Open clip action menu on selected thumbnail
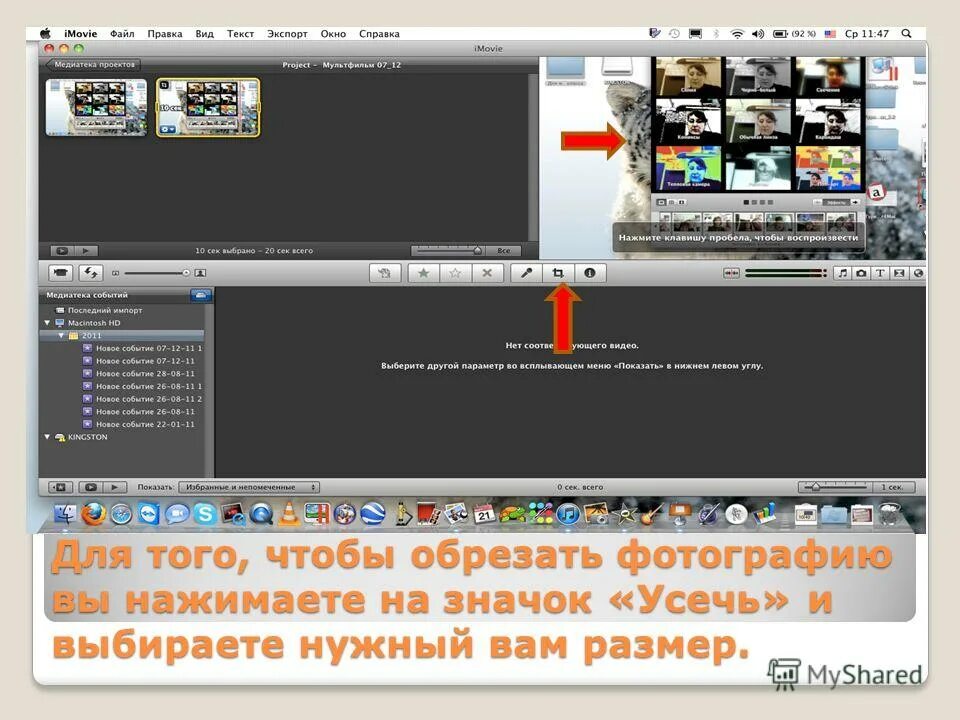Viewport: 960px width, 720px height. coord(167,129)
